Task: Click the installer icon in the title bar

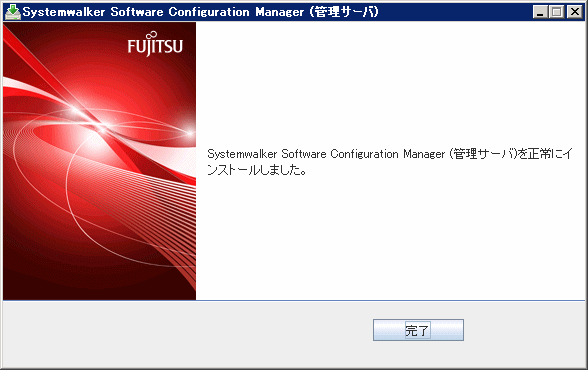Action: pos(13,12)
